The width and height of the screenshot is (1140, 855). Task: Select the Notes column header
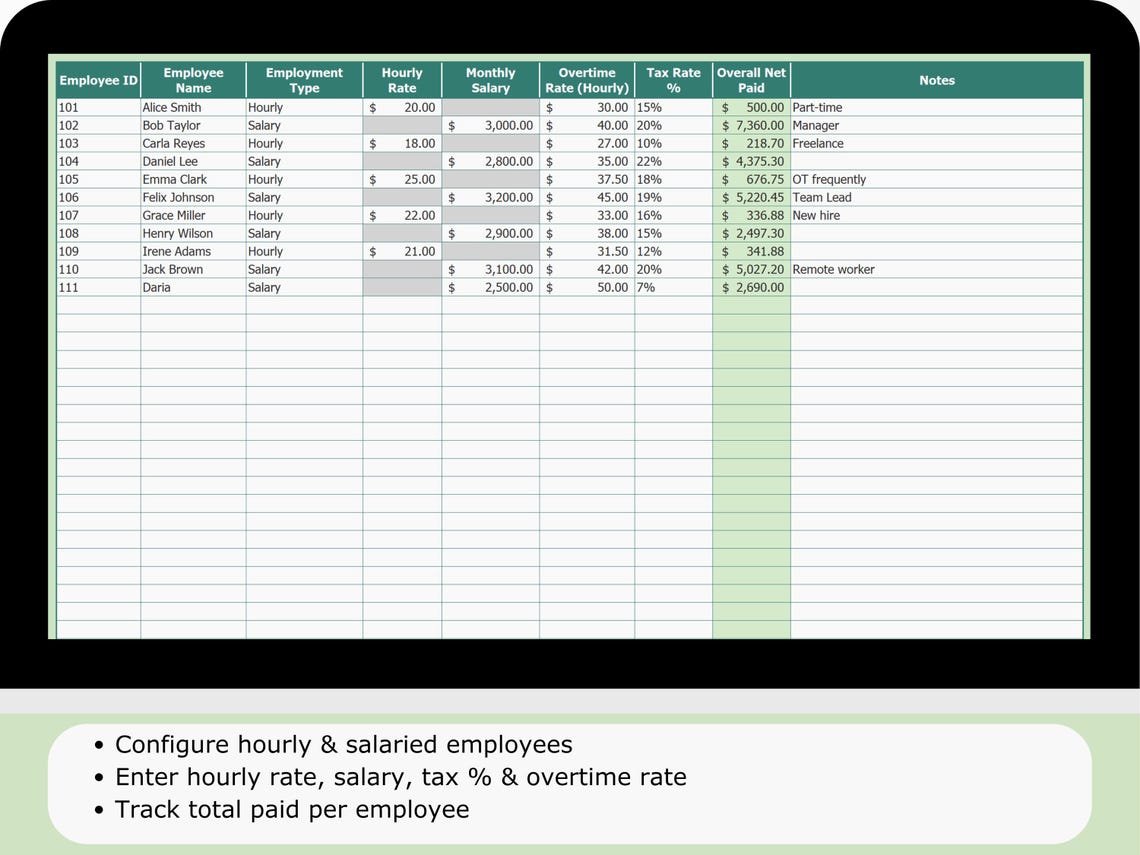[936, 80]
